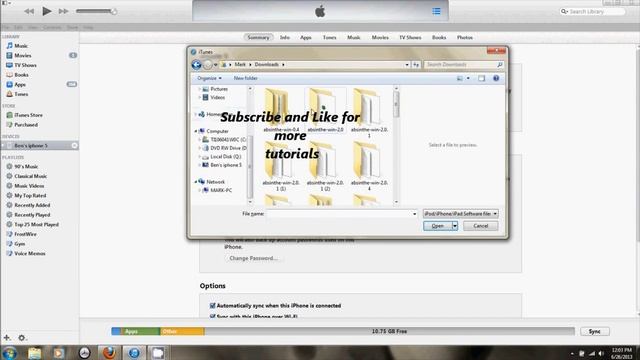The image size is (640, 360).
Task: Click the iTunes taskbar icon
Action: pyautogui.click(x=134, y=353)
